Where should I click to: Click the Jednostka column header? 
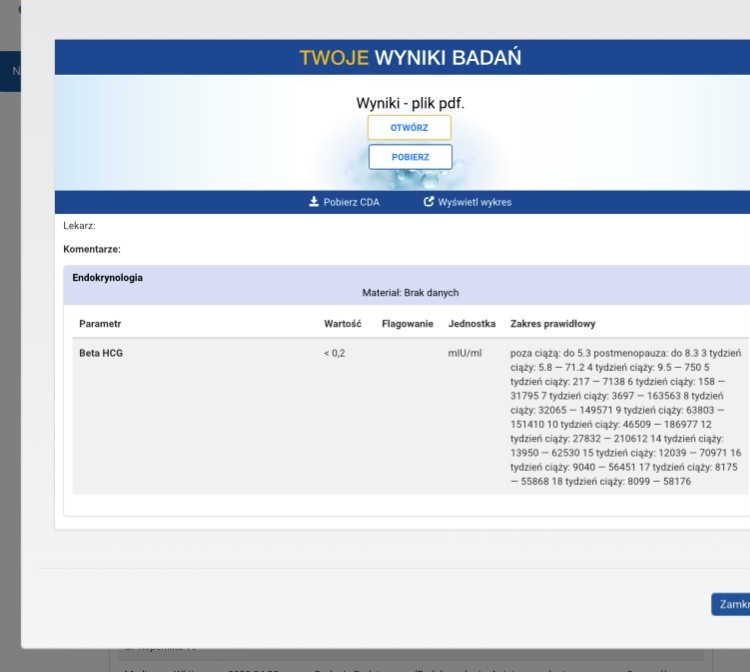coord(472,324)
